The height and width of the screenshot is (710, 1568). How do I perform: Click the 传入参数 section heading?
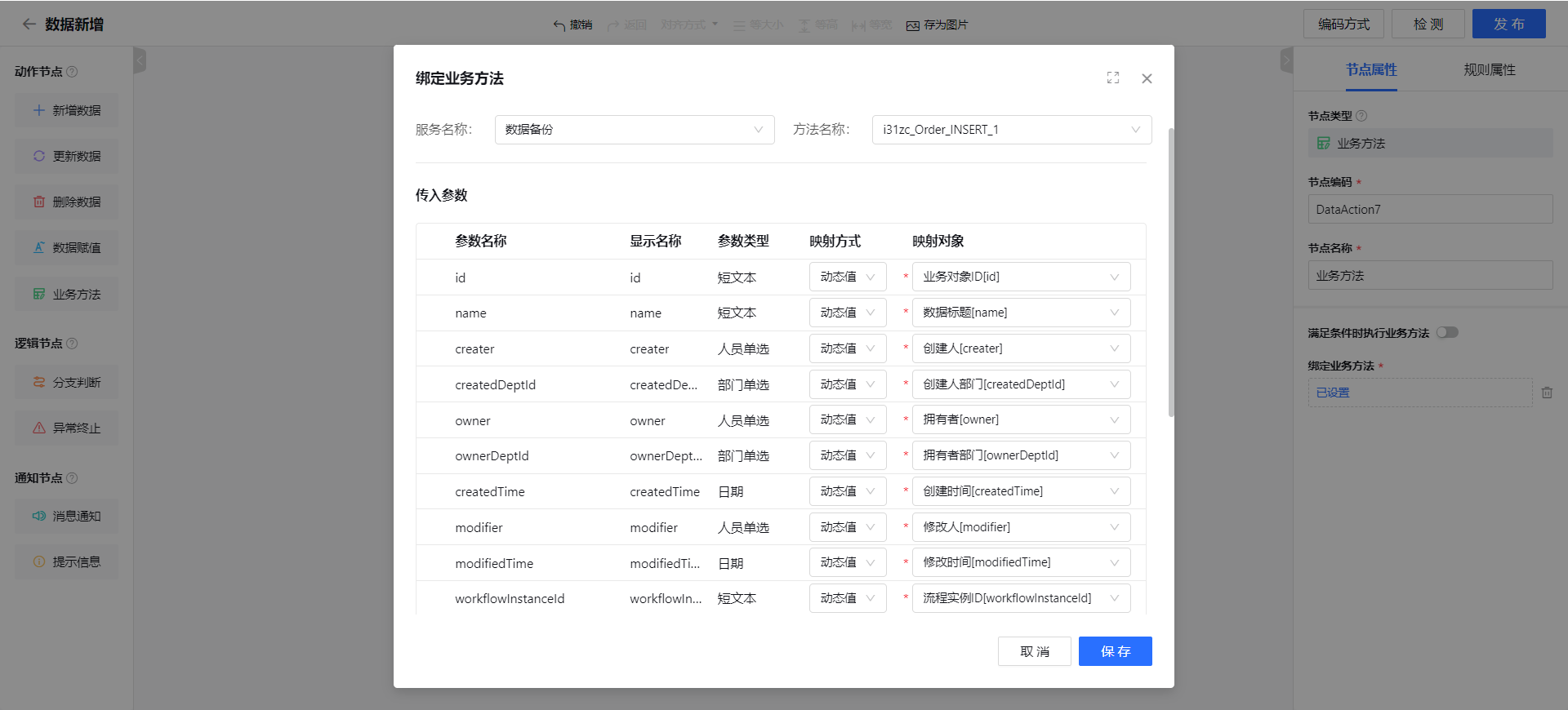point(442,195)
